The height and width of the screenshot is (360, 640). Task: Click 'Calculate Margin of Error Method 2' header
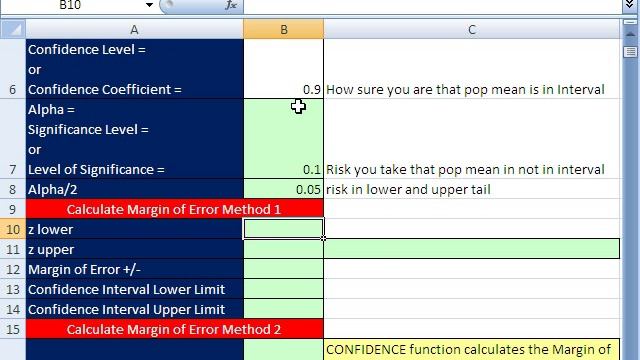[174, 329]
